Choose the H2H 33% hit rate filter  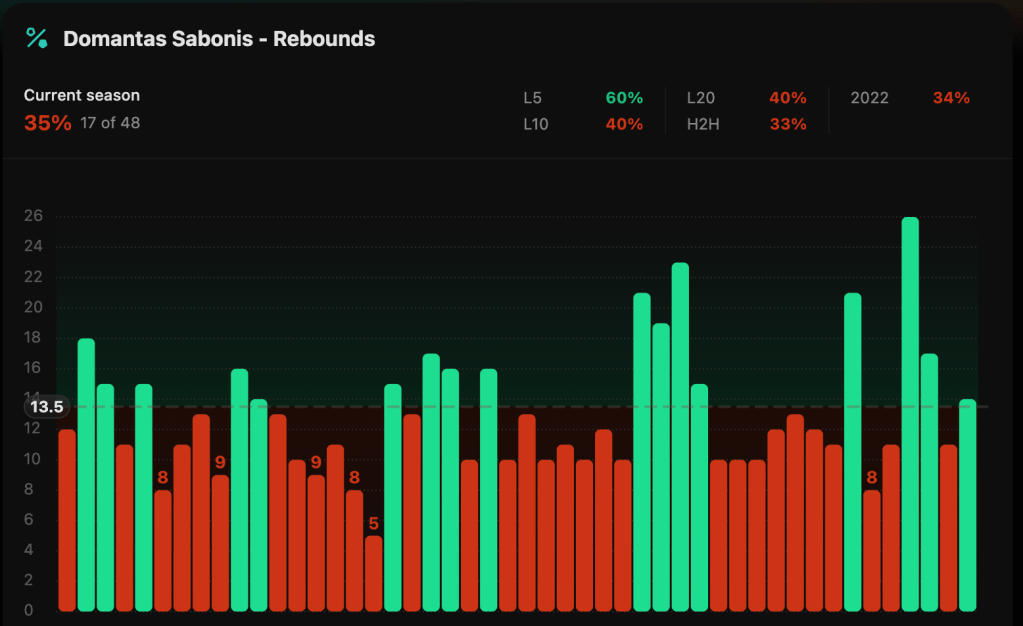[747, 124]
